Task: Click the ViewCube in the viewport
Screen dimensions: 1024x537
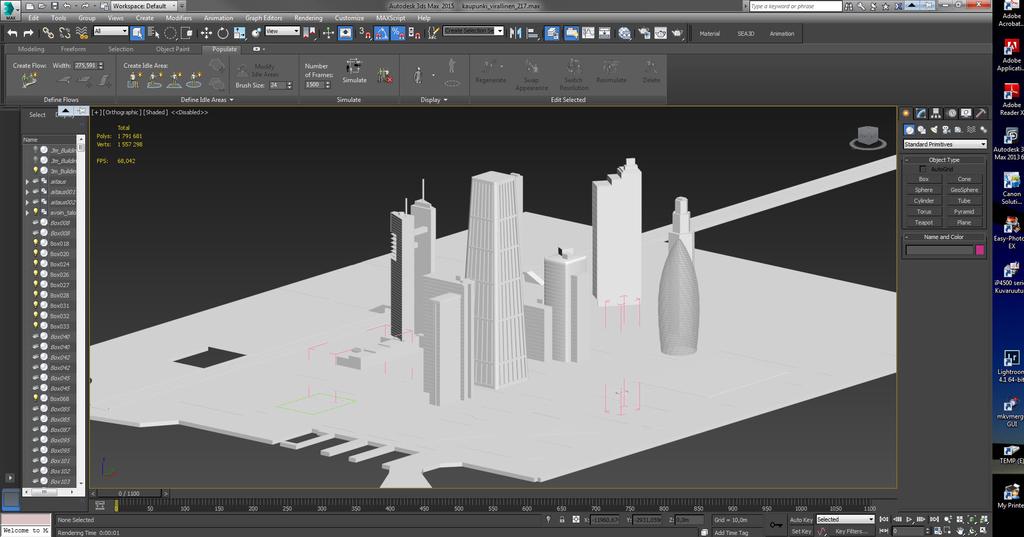Action: [868, 137]
